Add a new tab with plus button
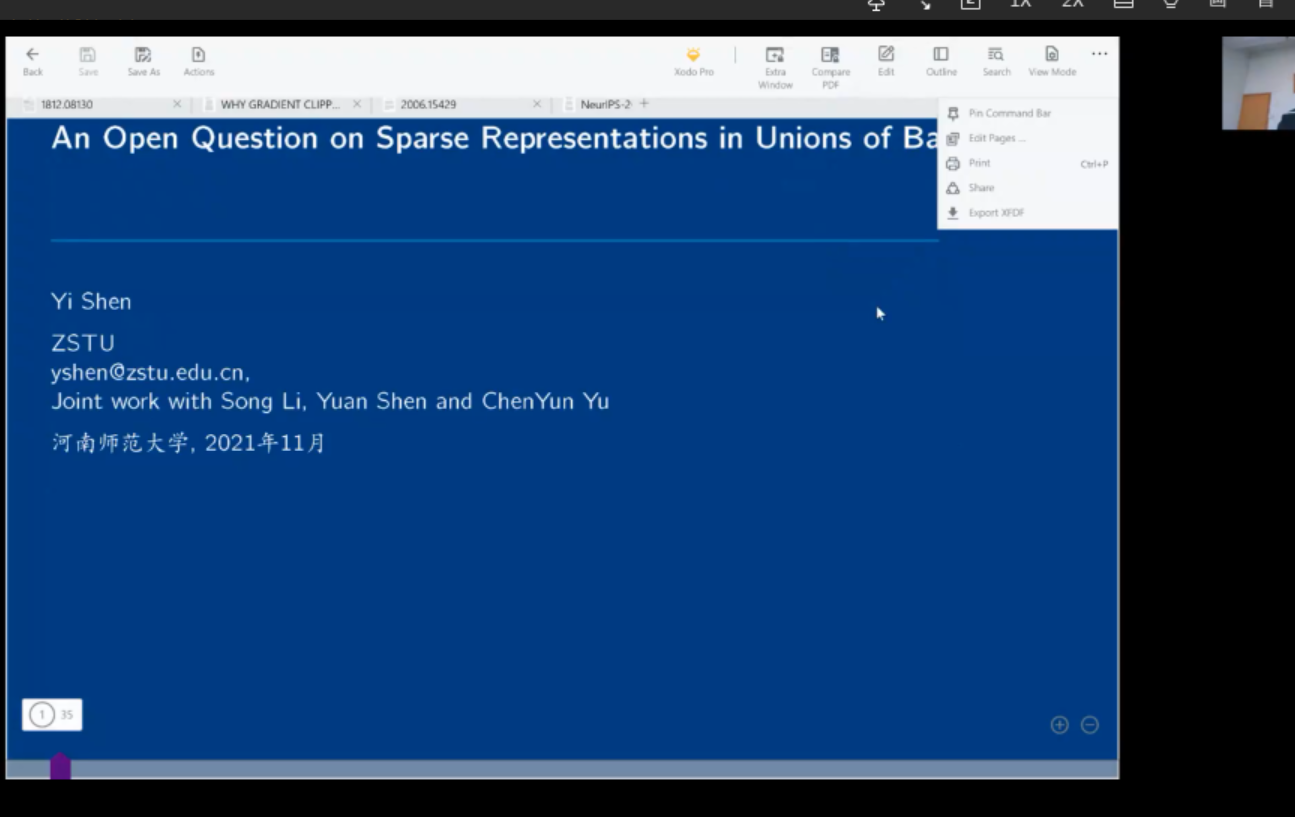Image resolution: width=1295 pixels, height=817 pixels. tap(644, 104)
